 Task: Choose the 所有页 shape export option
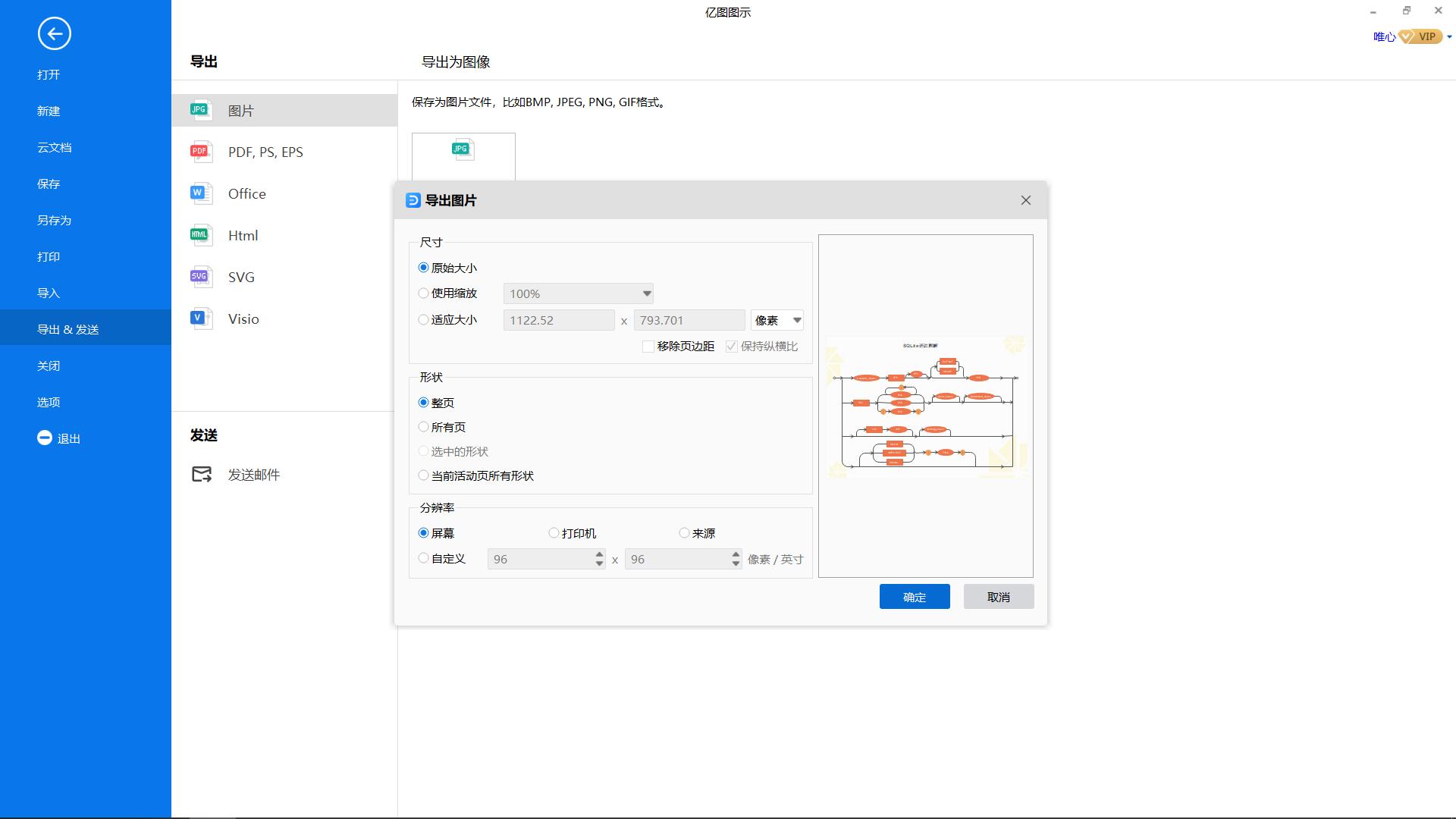click(x=423, y=426)
